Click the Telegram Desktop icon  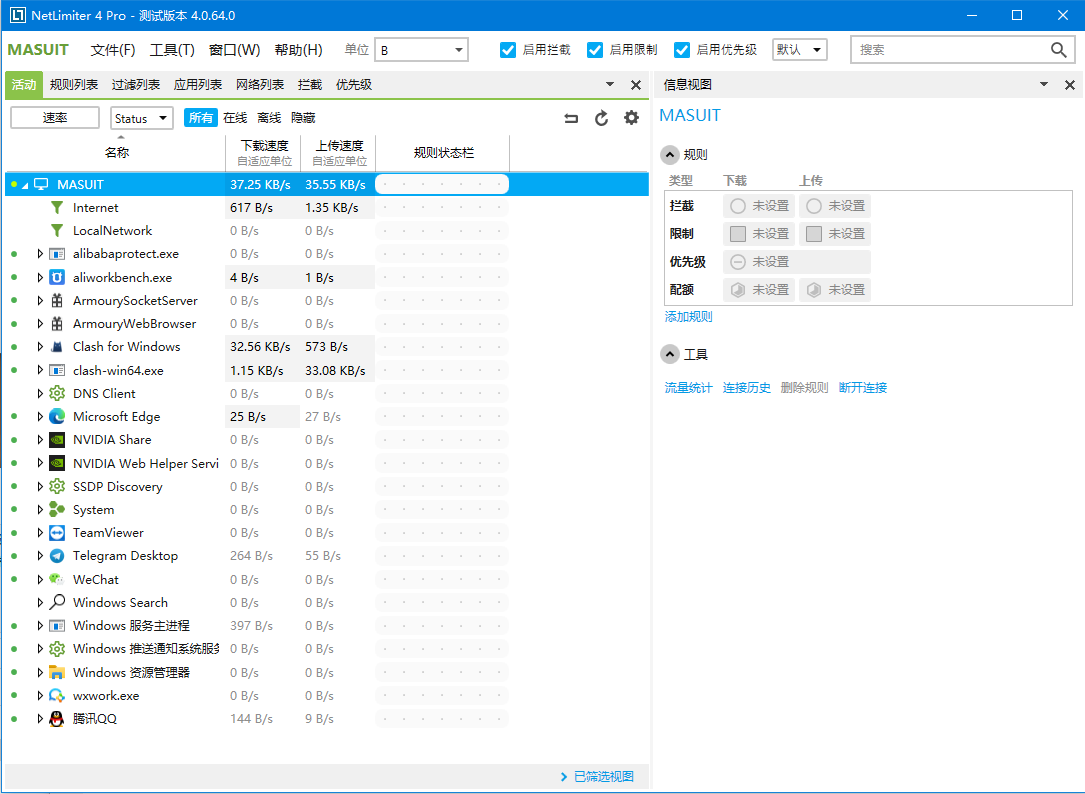[57, 556]
